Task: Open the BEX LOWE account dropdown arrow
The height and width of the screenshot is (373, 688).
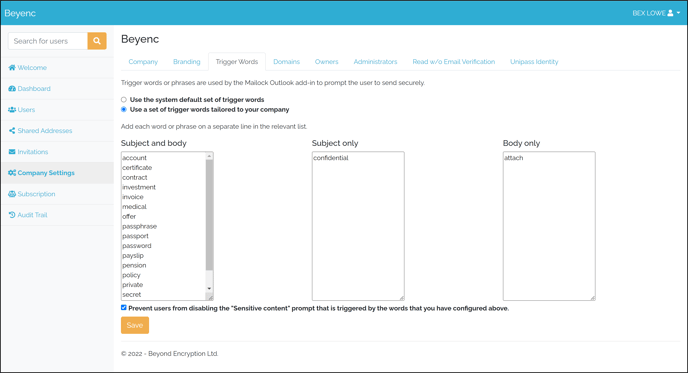Action: click(678, 13)
